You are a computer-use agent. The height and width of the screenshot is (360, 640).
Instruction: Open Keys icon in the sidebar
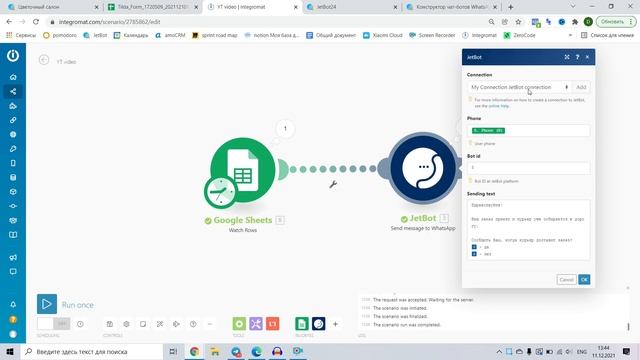[x=13, y=149]
